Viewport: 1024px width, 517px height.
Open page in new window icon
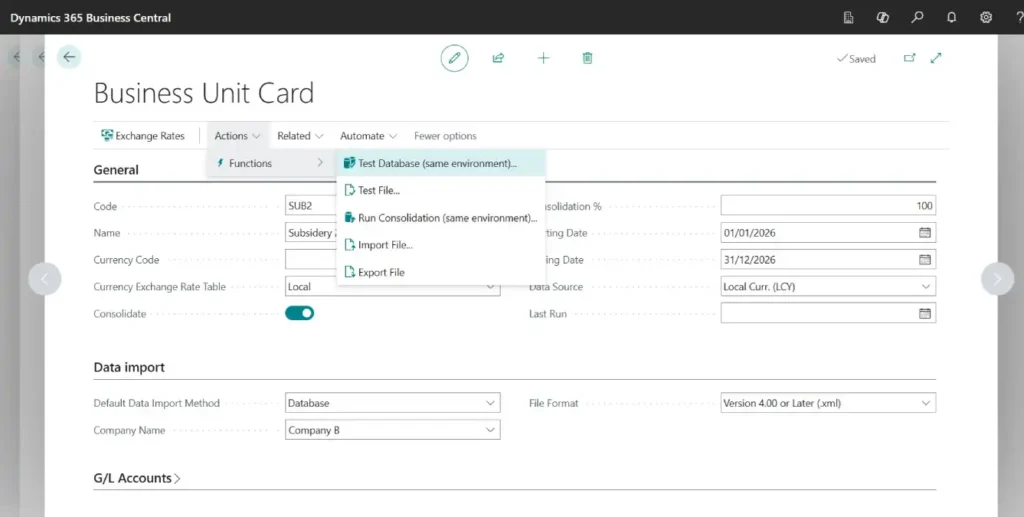(x=909, y=58)
